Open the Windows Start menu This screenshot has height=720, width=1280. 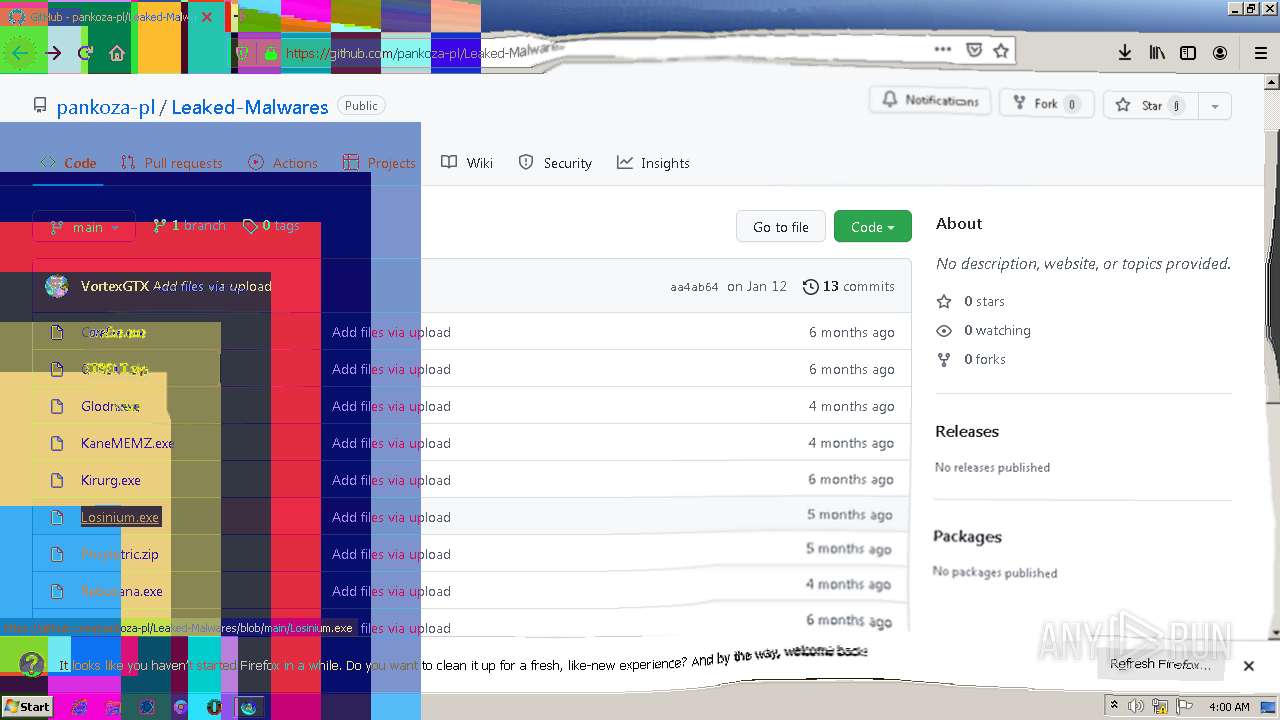(27, 706)
